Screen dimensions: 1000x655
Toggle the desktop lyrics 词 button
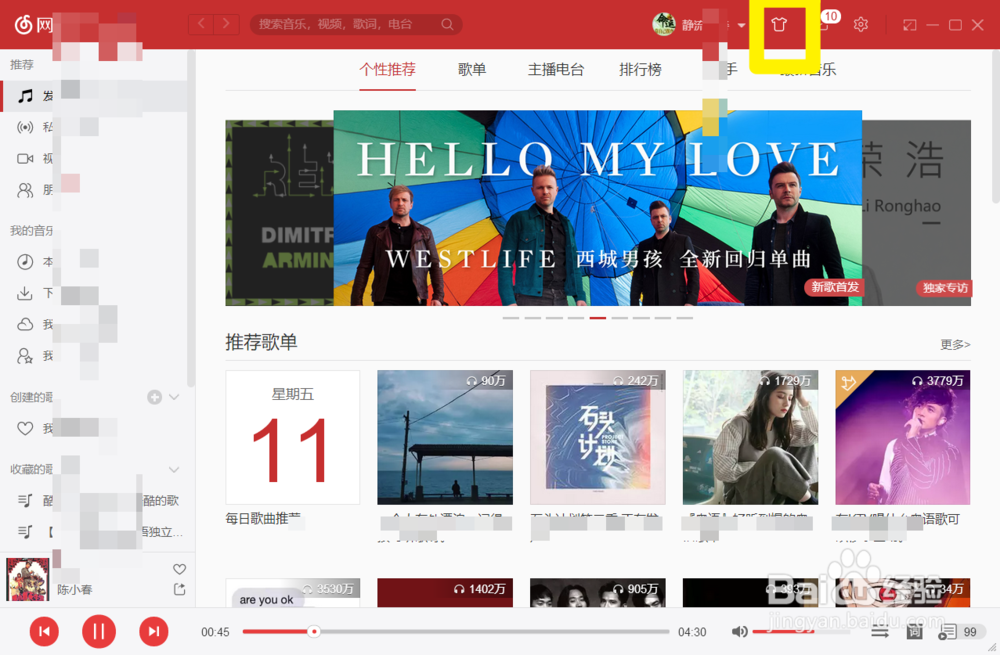pos(914,631)
